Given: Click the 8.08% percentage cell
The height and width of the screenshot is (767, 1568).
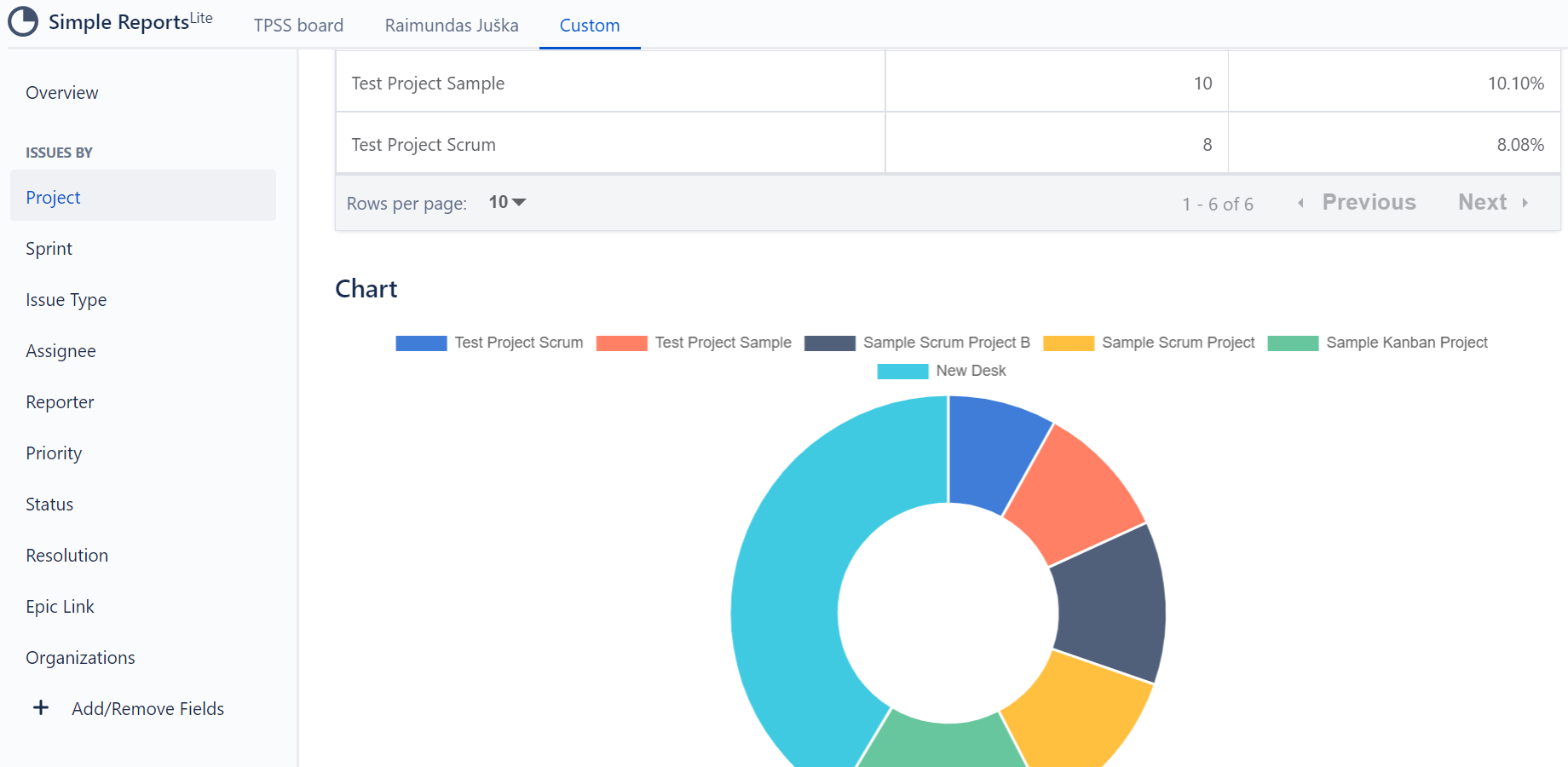Looking at the screenshot, I should [1394, 144].
